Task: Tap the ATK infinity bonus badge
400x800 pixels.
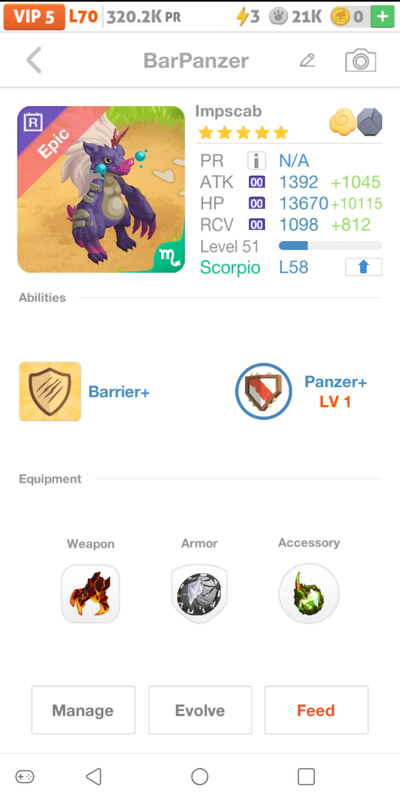Action: [257, 182]
